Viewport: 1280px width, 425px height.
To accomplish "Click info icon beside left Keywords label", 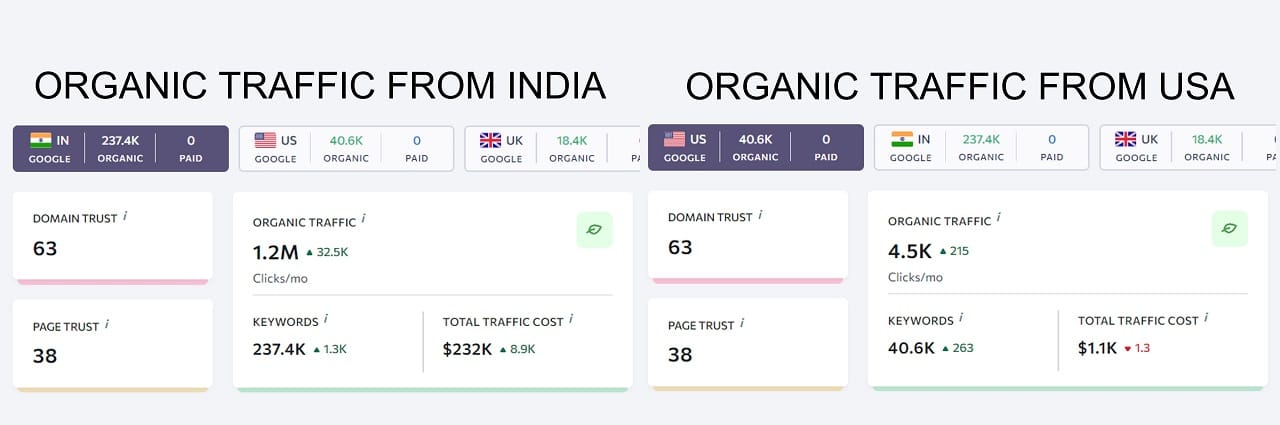I will [x=326, y=320].
